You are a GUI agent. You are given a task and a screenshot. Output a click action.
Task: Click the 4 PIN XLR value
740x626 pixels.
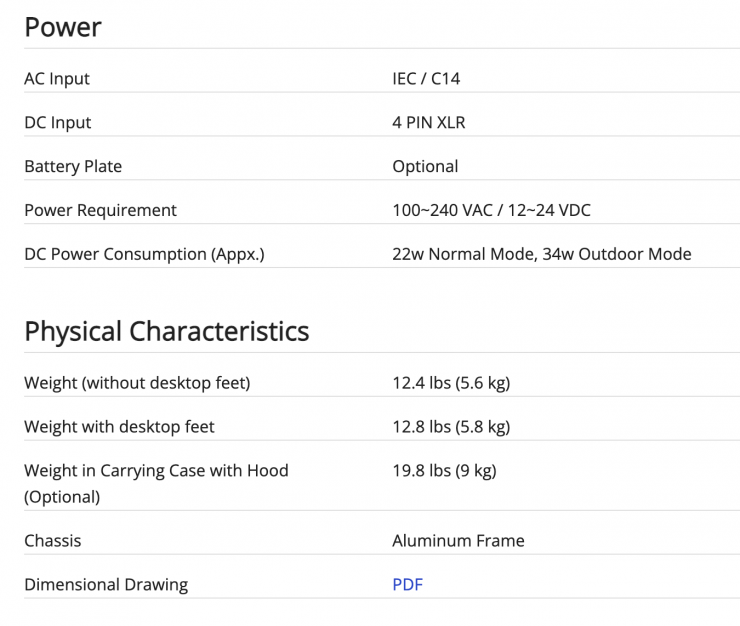[428, 123]
